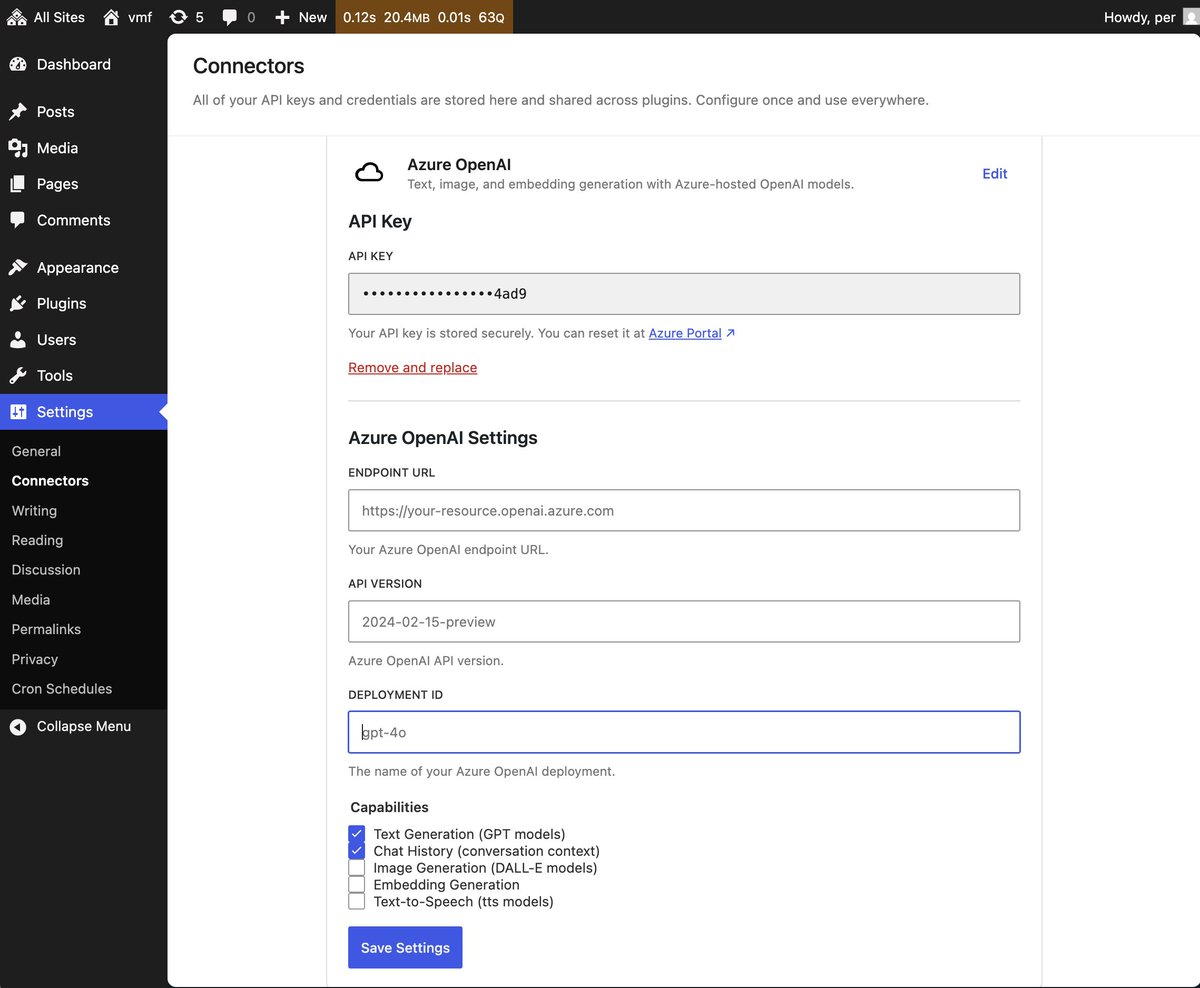Open the Azure Portal link
The image size is (1200, 988).
coord(685,333)
